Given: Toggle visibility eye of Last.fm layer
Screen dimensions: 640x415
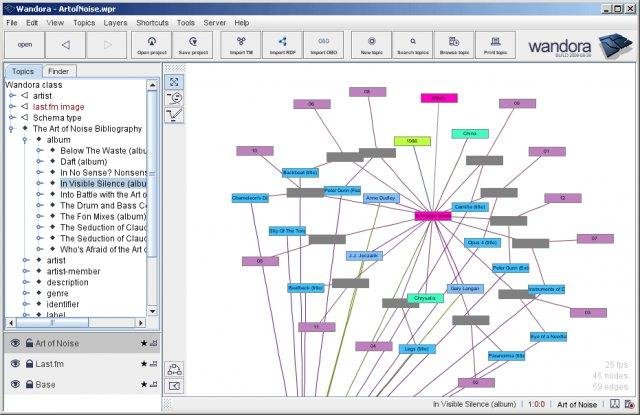Looking at the screenshot, I should (15, 363).
